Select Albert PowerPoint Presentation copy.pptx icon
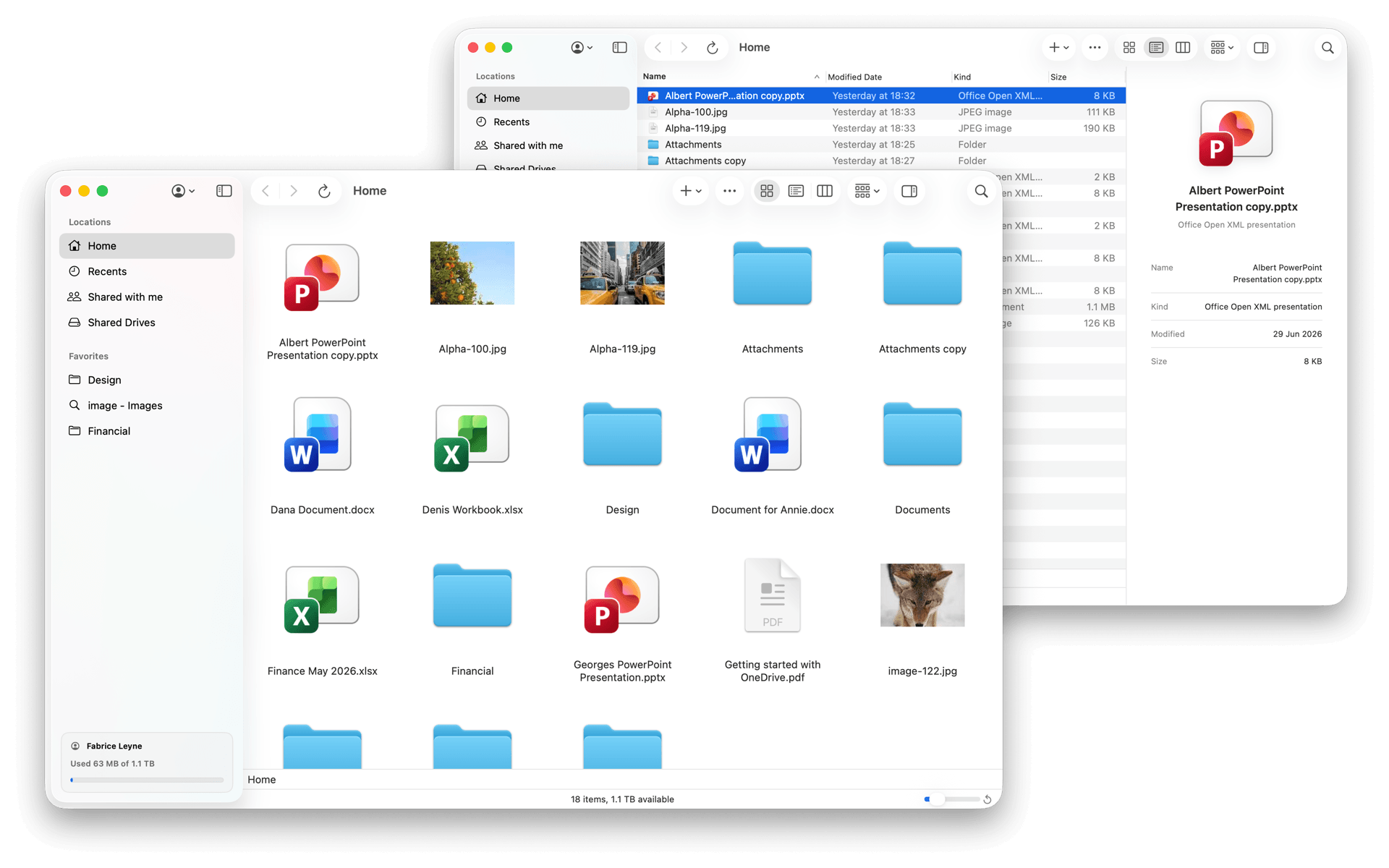This screenshot has width=1389, height=868. [322, 277]
